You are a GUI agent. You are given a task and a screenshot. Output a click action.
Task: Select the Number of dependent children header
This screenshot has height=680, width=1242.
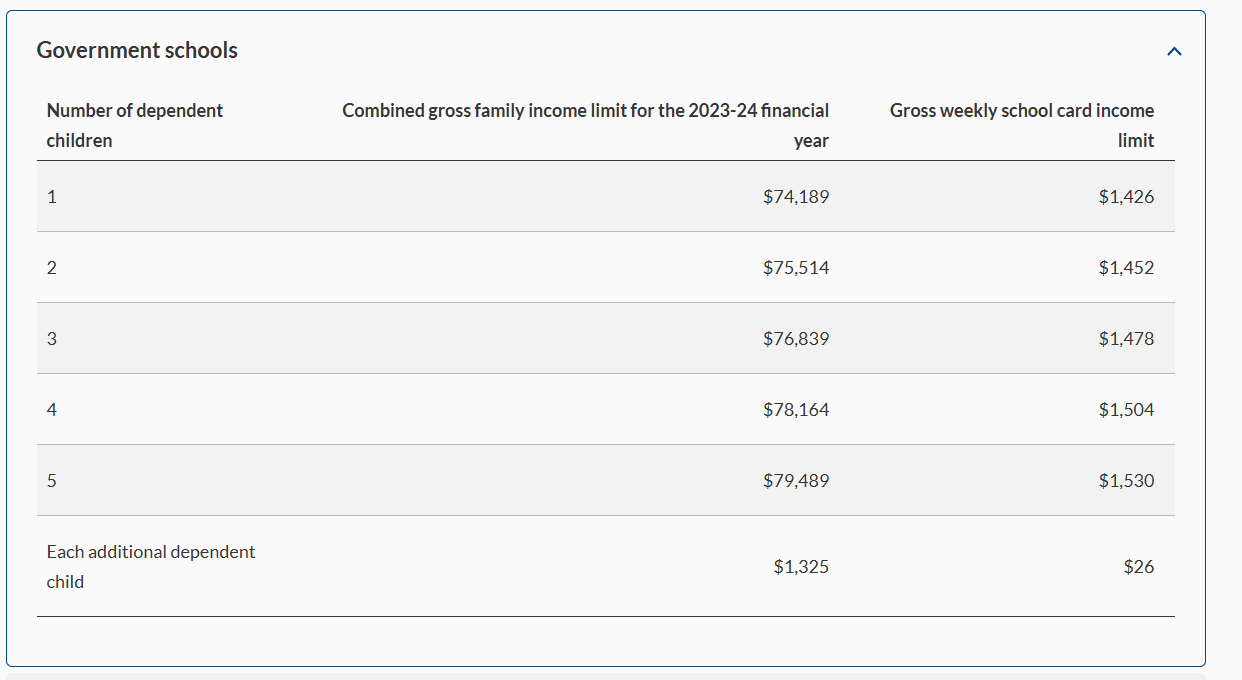[x=135, y=125]
